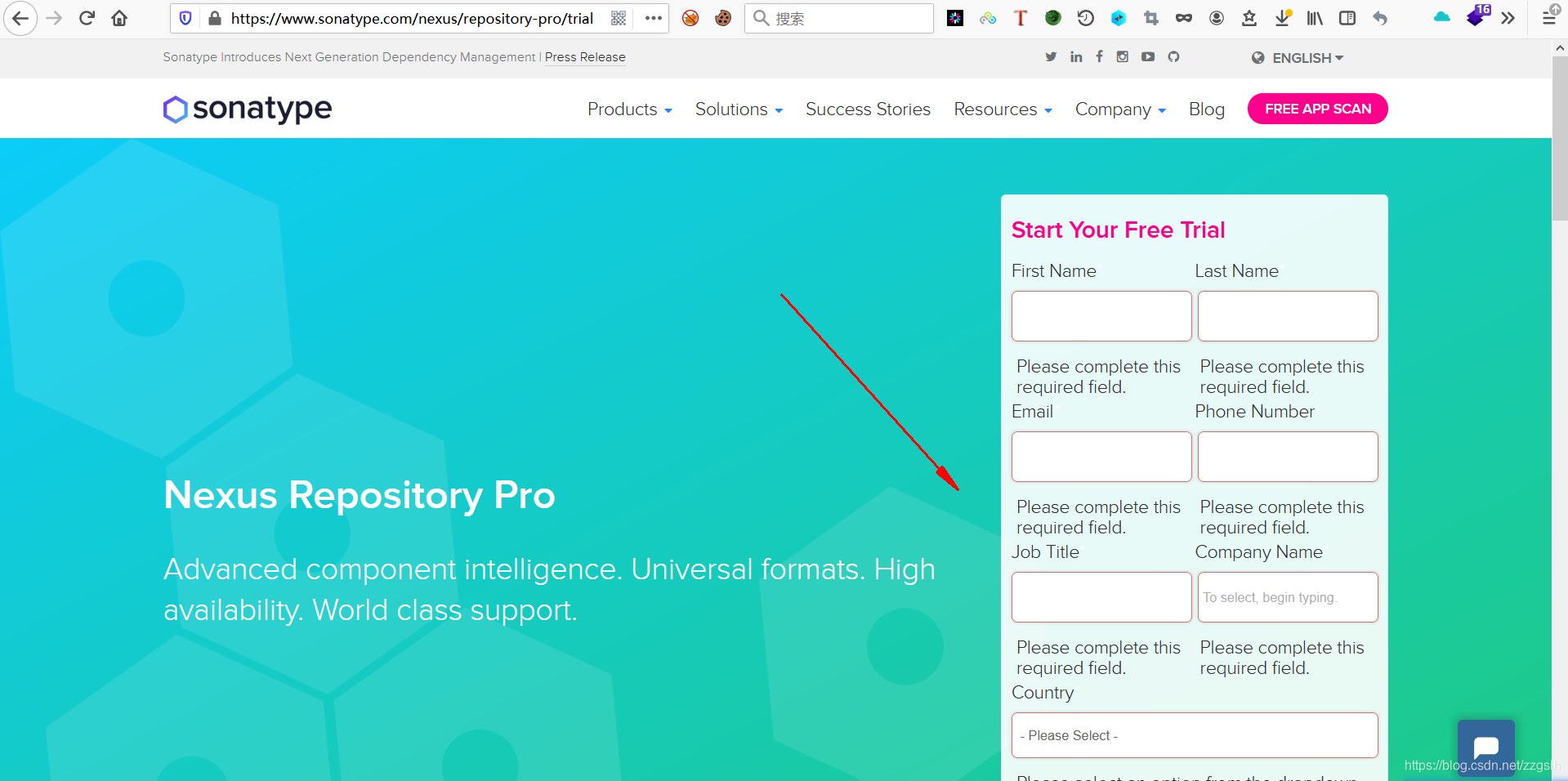1568x781 pixels.
Task: Expand the Products menu
Action: click(x=630, y=109)
